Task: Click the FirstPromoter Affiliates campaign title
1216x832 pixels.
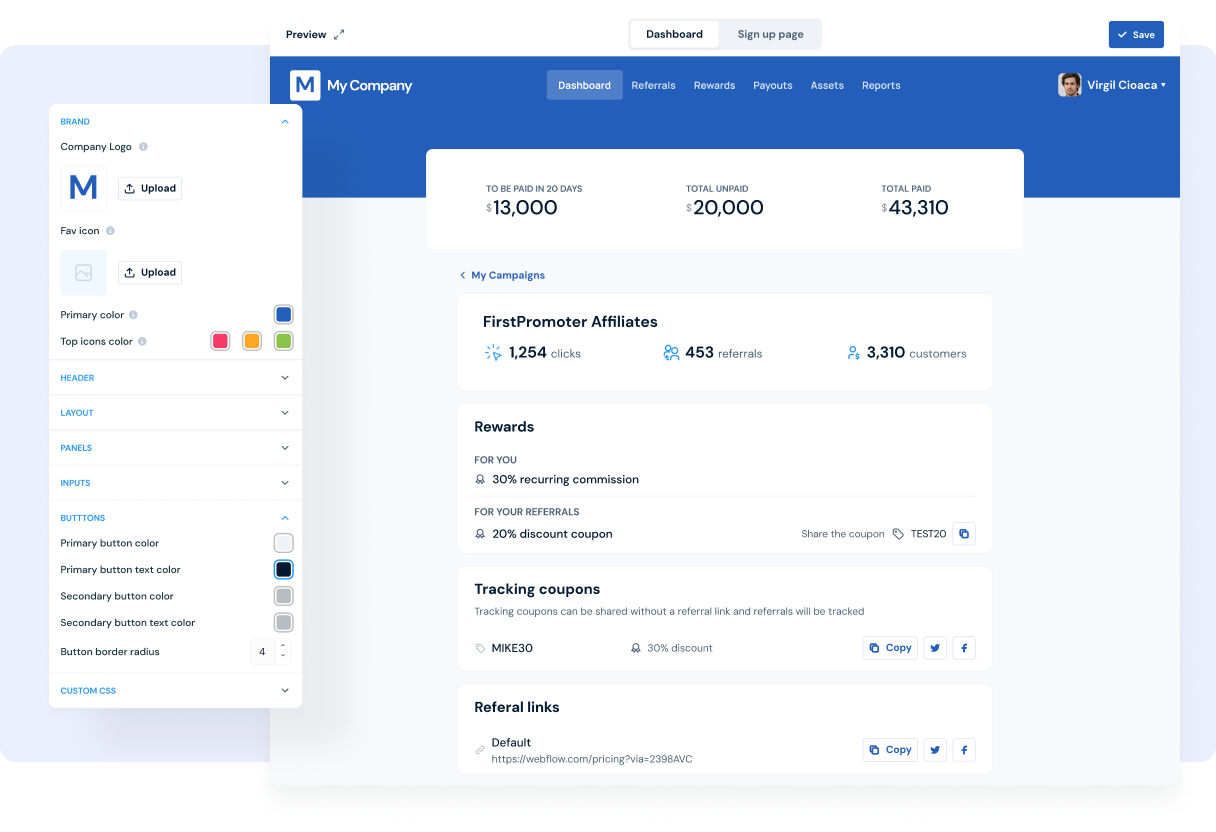Action: (x=570, y=322)
